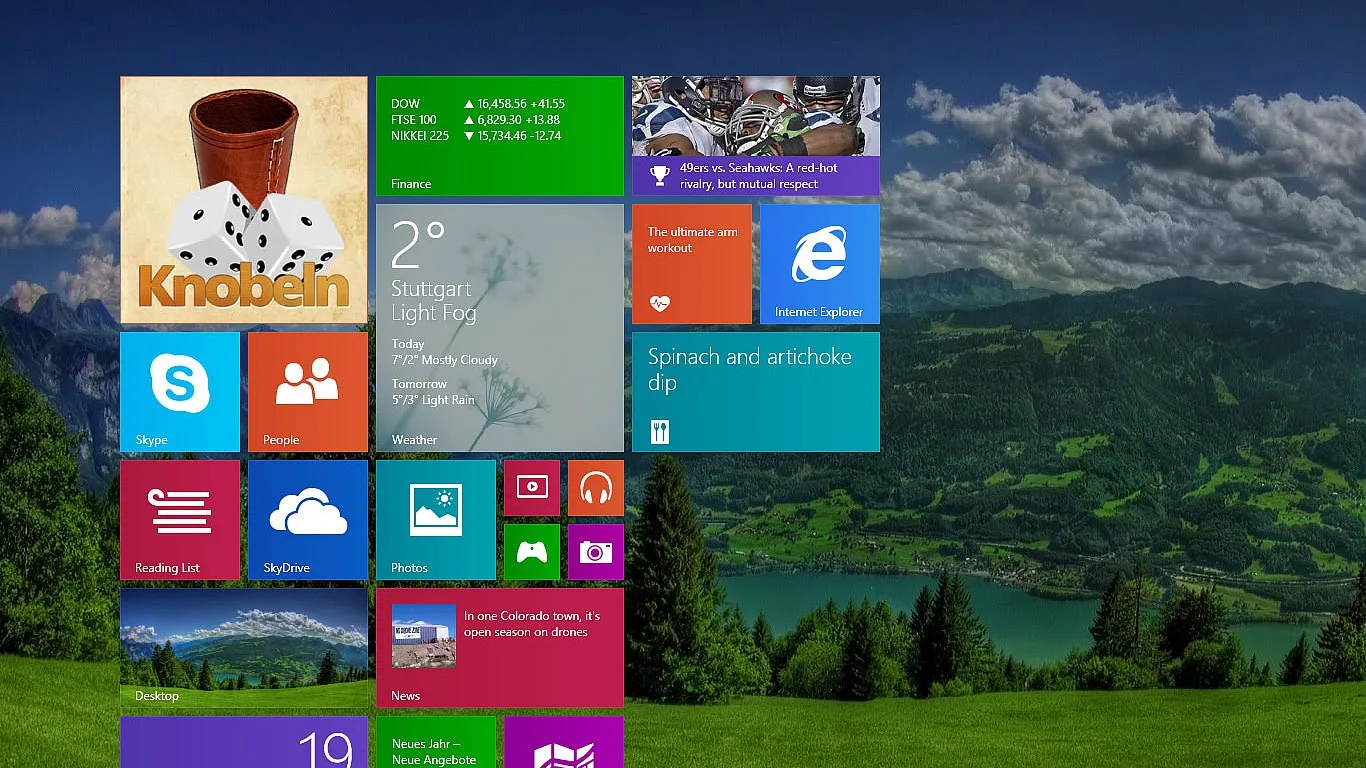Open the small Xbox Games tile
The image size is (1366, 768).
(x=532, y=552)
